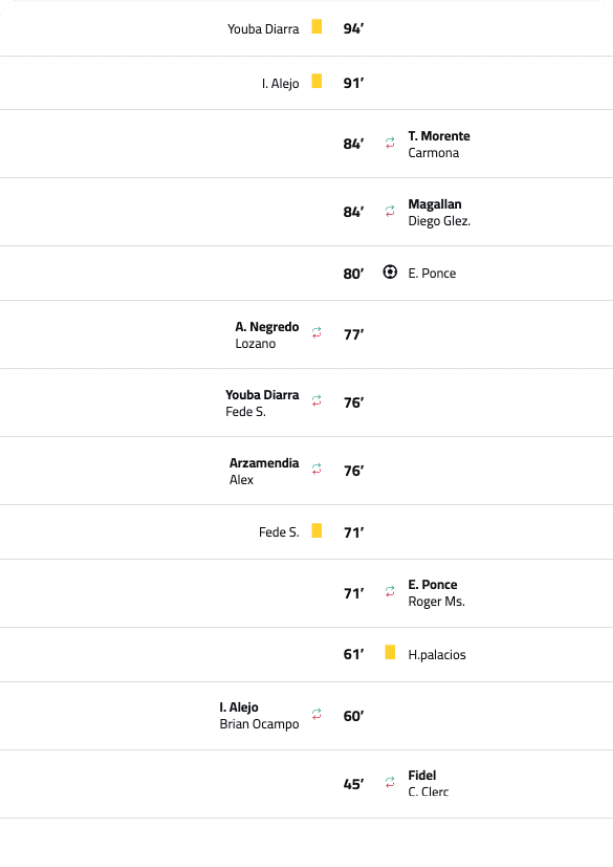This screenshot has width=613, height=867.
Task: Select goal scorer E. Ponce at 80'
Action: [x=432, y=273]
